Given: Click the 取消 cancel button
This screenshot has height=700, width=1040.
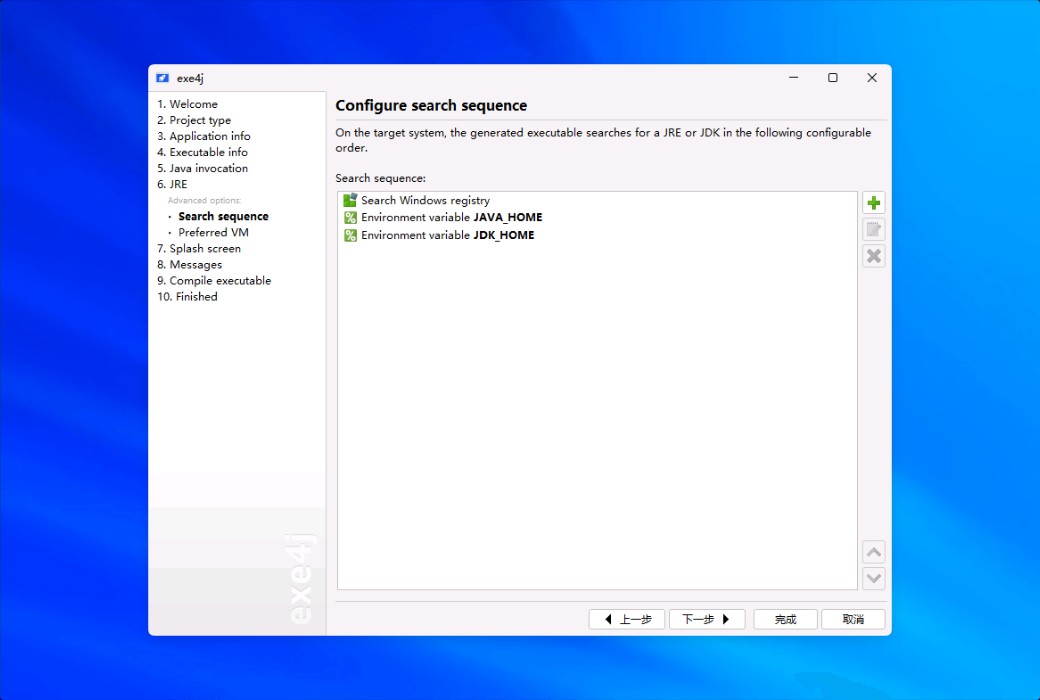Looking at the screenshot, I should (x=853, y=619).
